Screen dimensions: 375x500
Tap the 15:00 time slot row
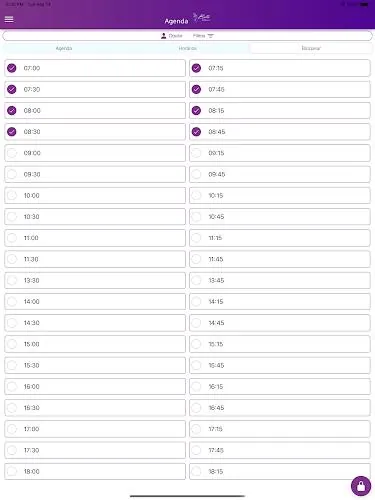(x=95, y=344)
